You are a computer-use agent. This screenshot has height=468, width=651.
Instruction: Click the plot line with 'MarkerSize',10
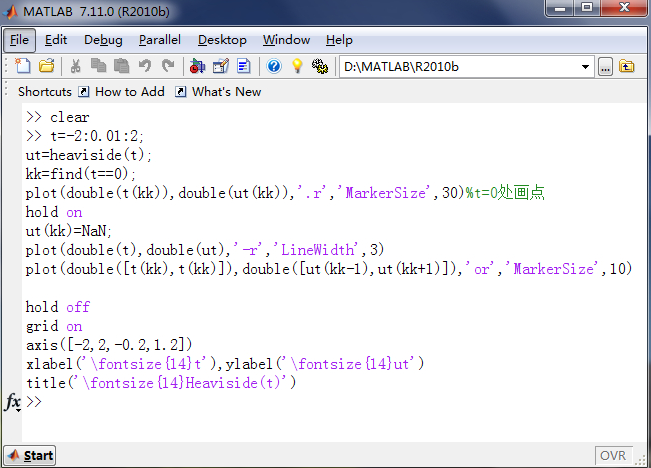pyautogui.click(x=329, y=269)
